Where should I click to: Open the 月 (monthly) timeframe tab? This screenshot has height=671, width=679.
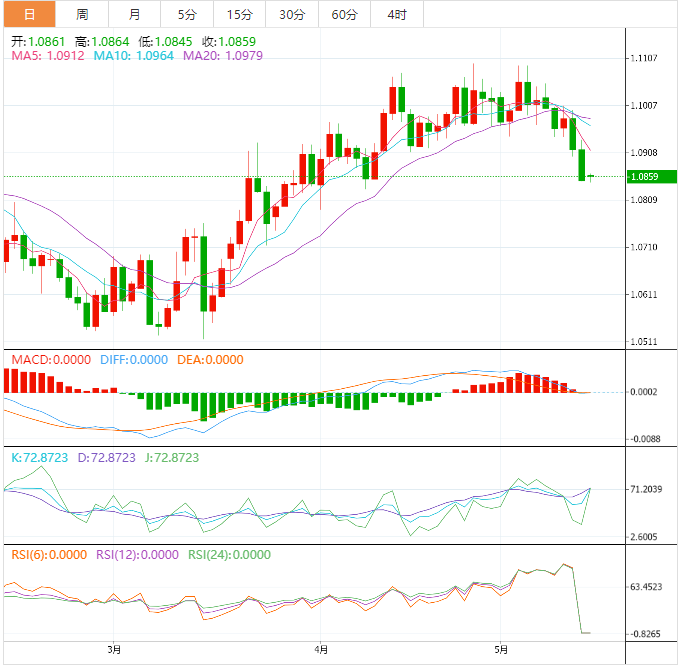(135, 14)
